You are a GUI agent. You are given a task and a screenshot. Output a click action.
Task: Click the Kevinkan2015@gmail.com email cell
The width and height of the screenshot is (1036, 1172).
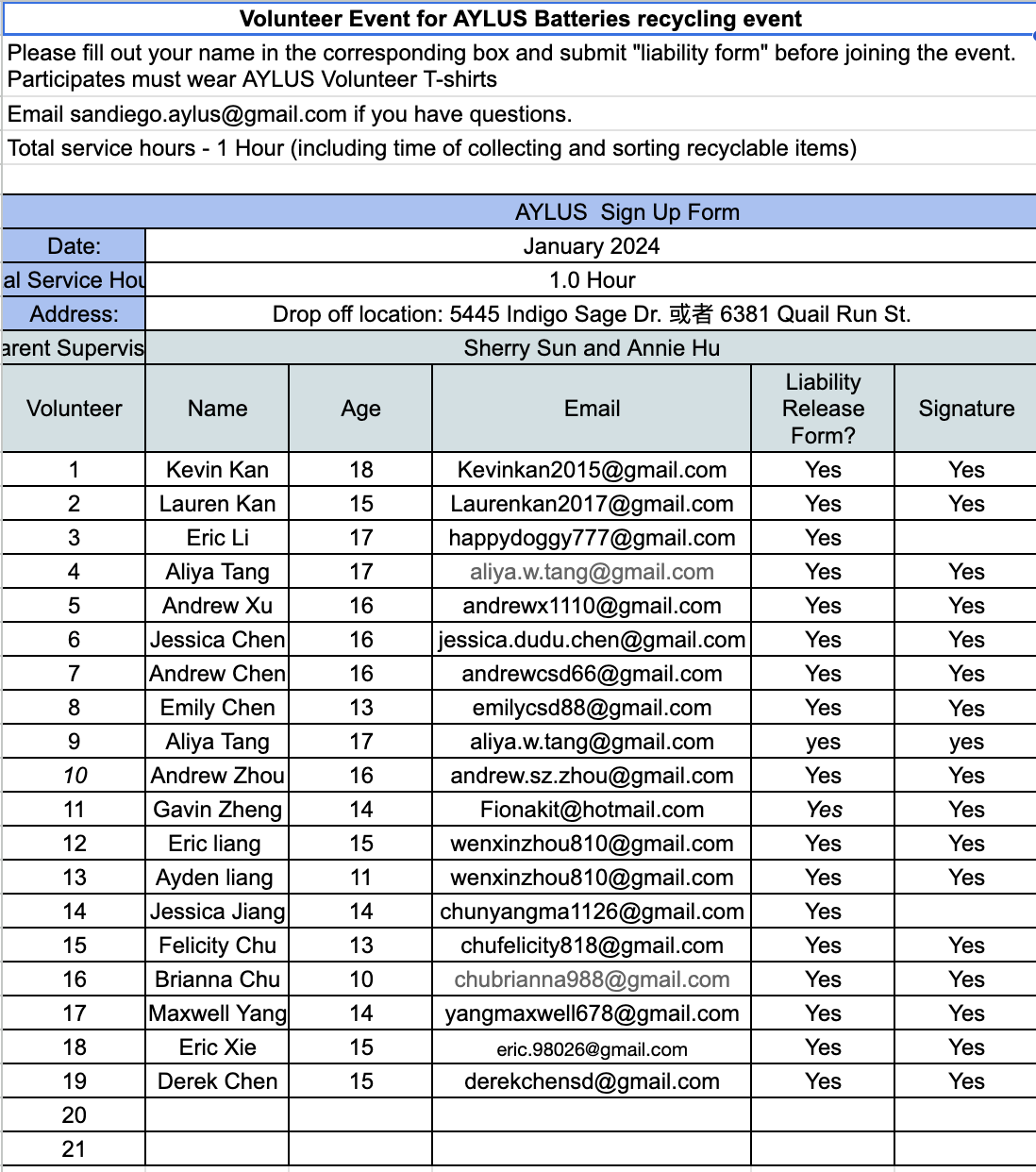592,470
